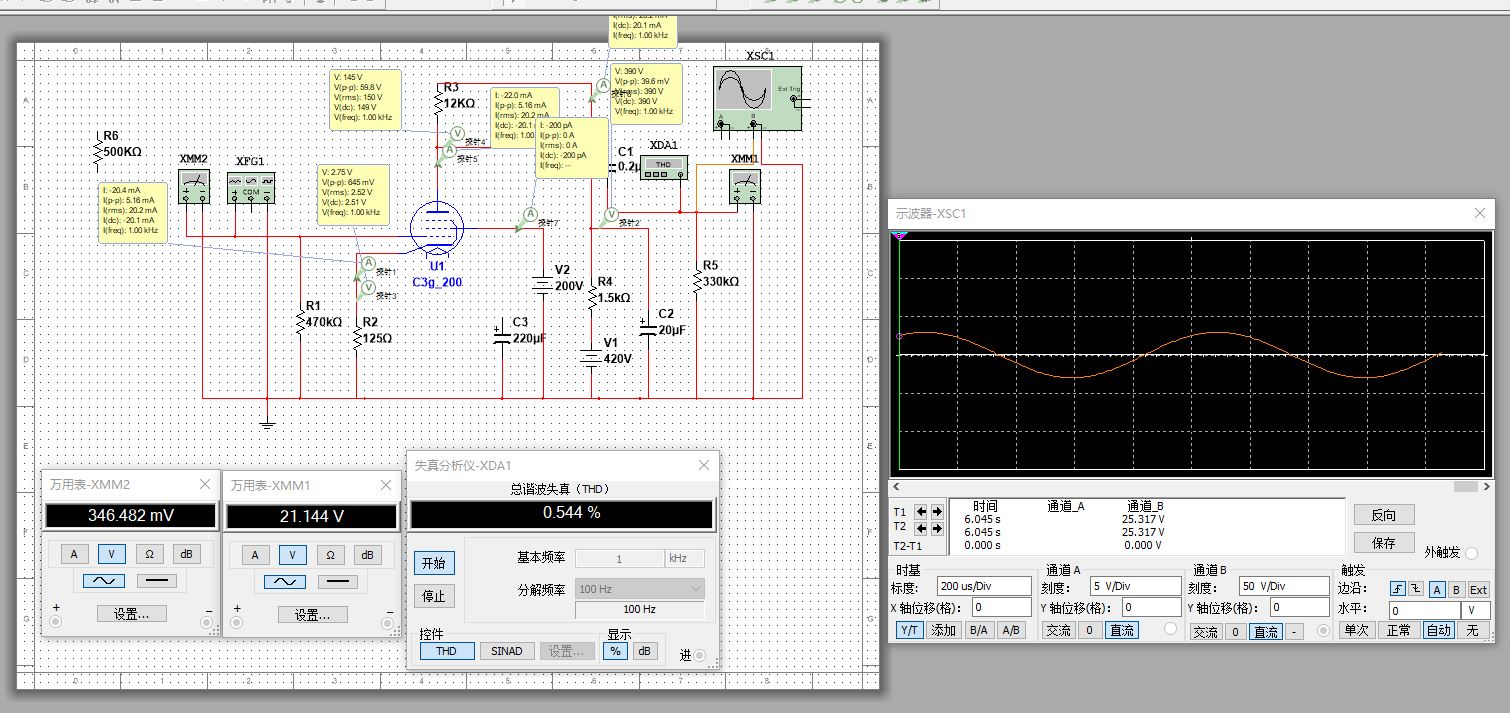
Task: Click 停止 in distortion analyzer
Action: 433,596
